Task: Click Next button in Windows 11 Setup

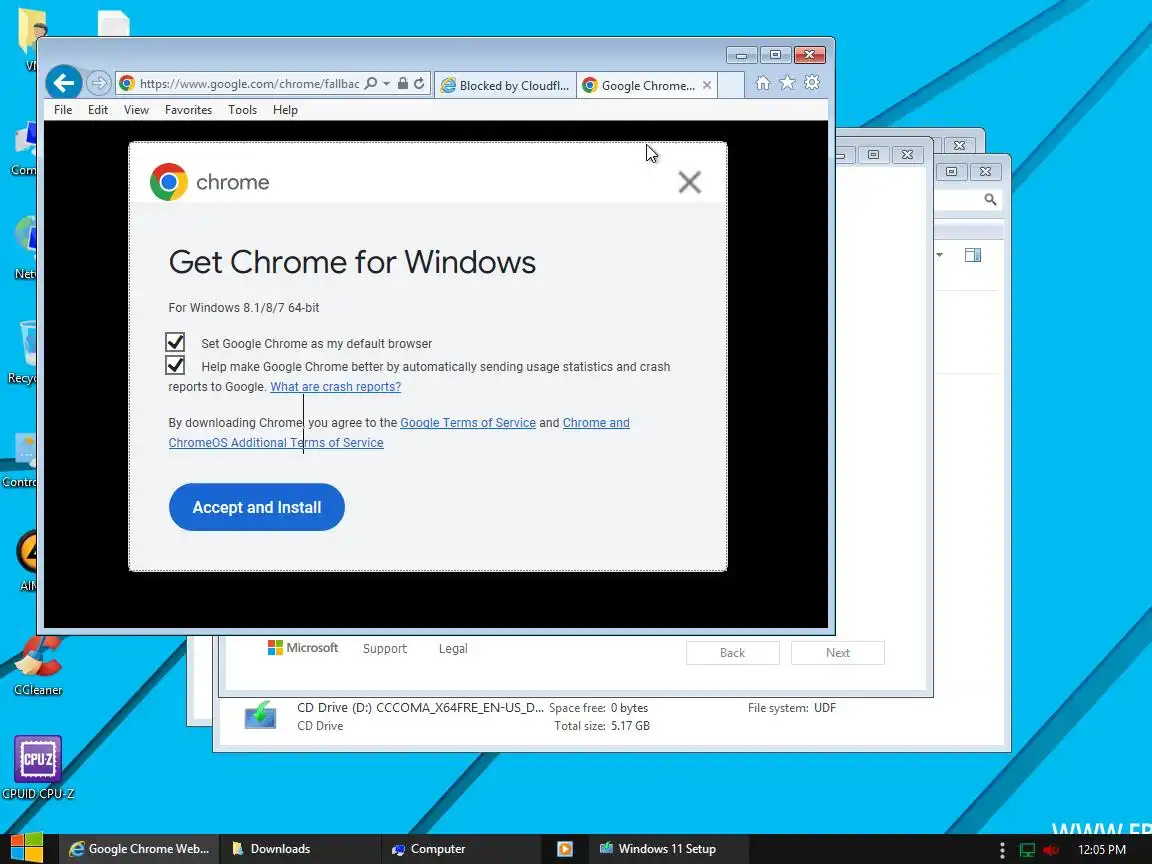Action: [838, 652]
